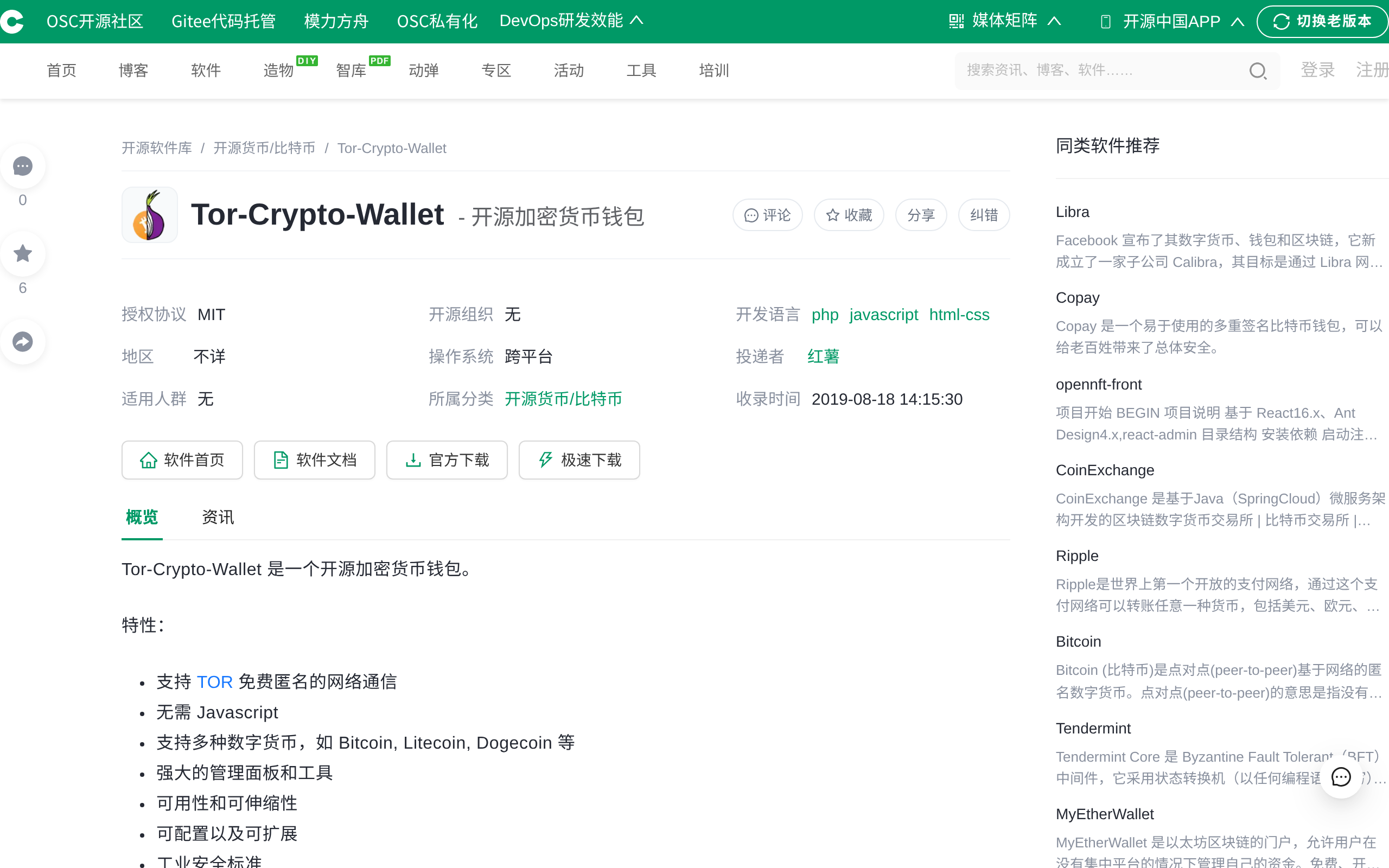Open the sidebar comment bubble icon

22,167
